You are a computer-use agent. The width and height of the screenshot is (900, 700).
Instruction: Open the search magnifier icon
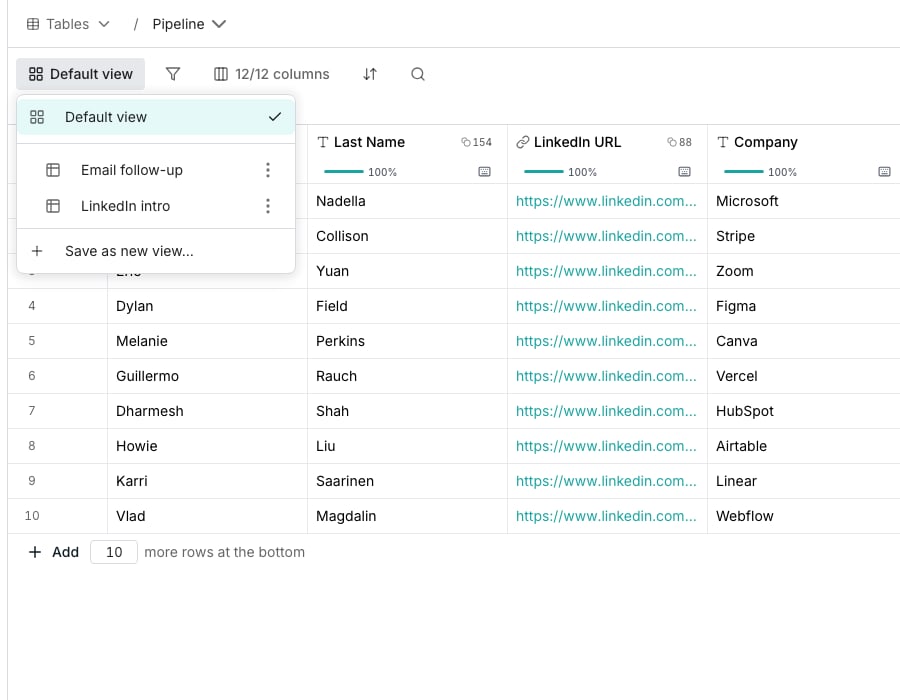[418, 74]
